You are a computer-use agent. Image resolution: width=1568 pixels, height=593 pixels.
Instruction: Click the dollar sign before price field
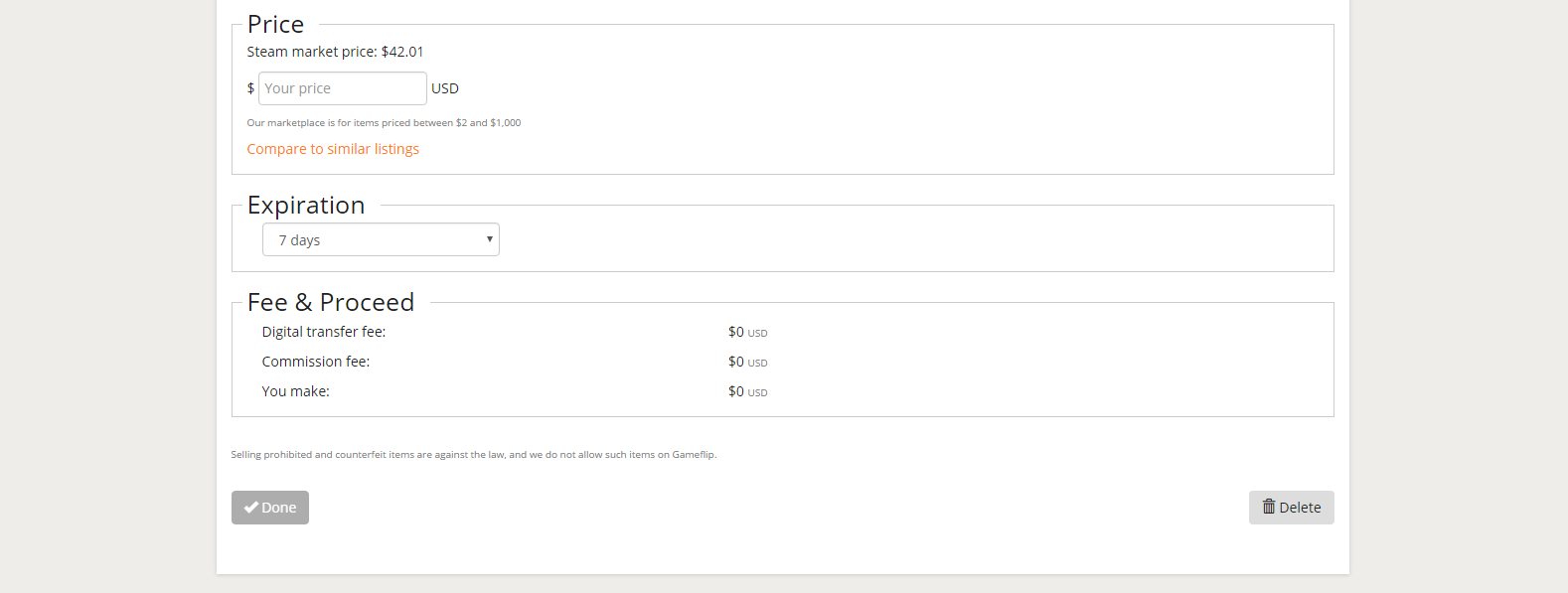250,88
